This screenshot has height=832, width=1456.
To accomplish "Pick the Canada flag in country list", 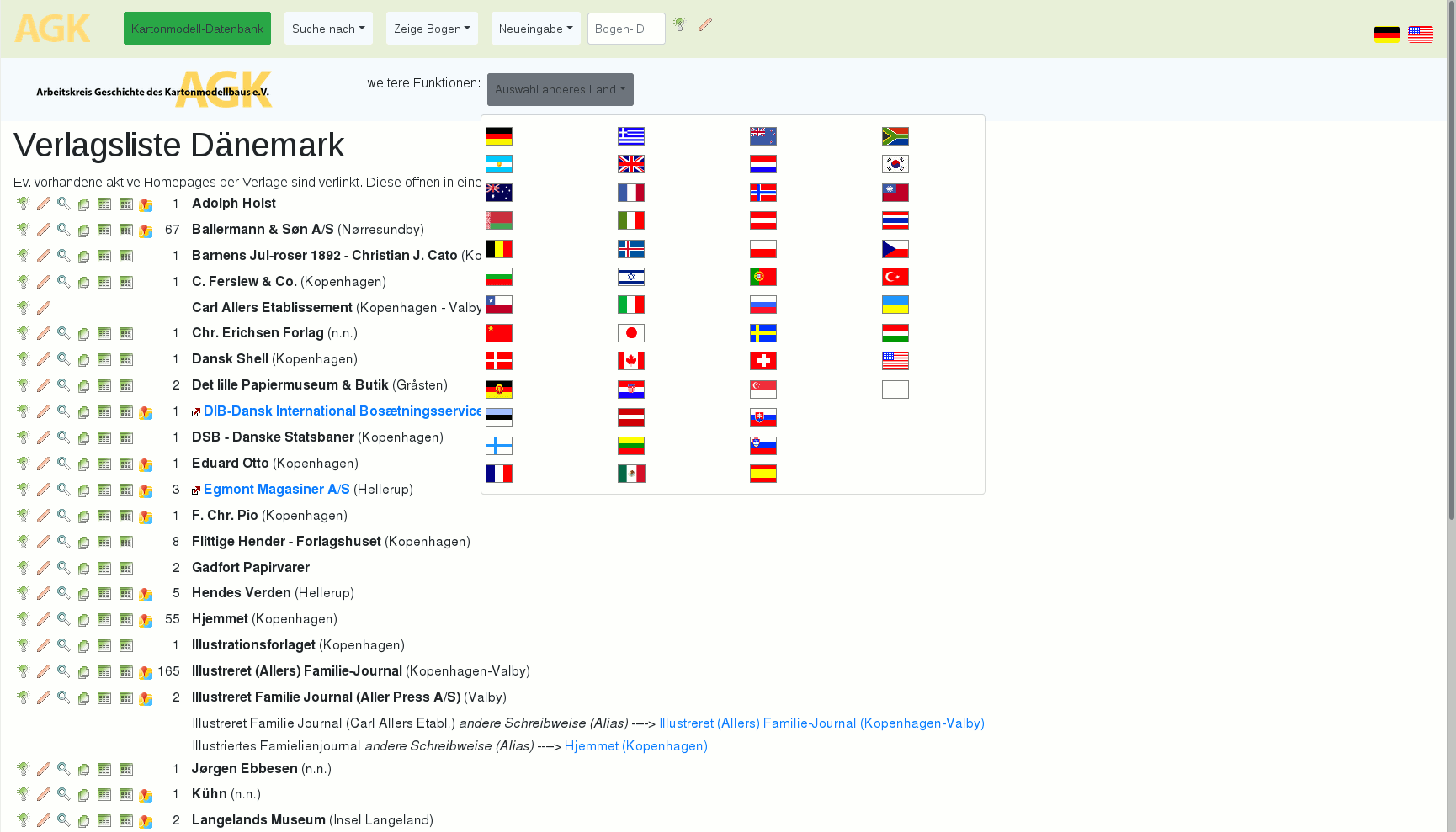I will click(x=631, y=361).
